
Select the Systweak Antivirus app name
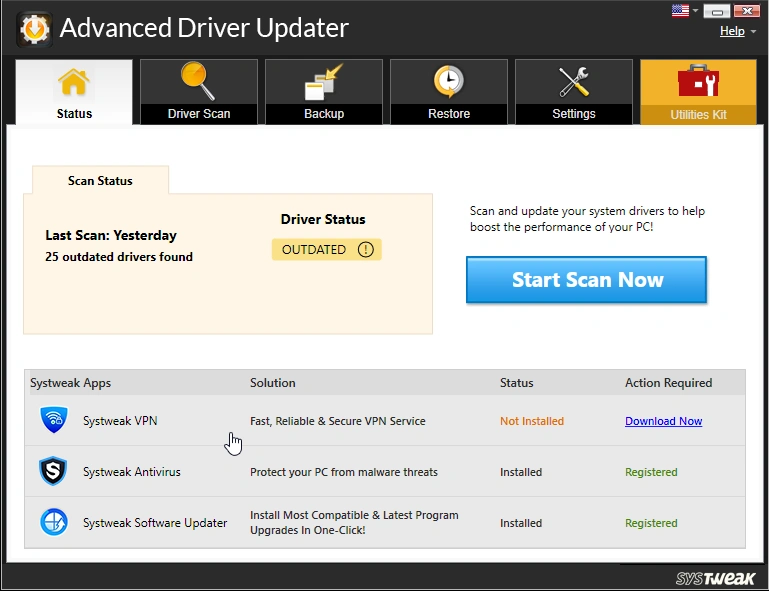(131, 472)
